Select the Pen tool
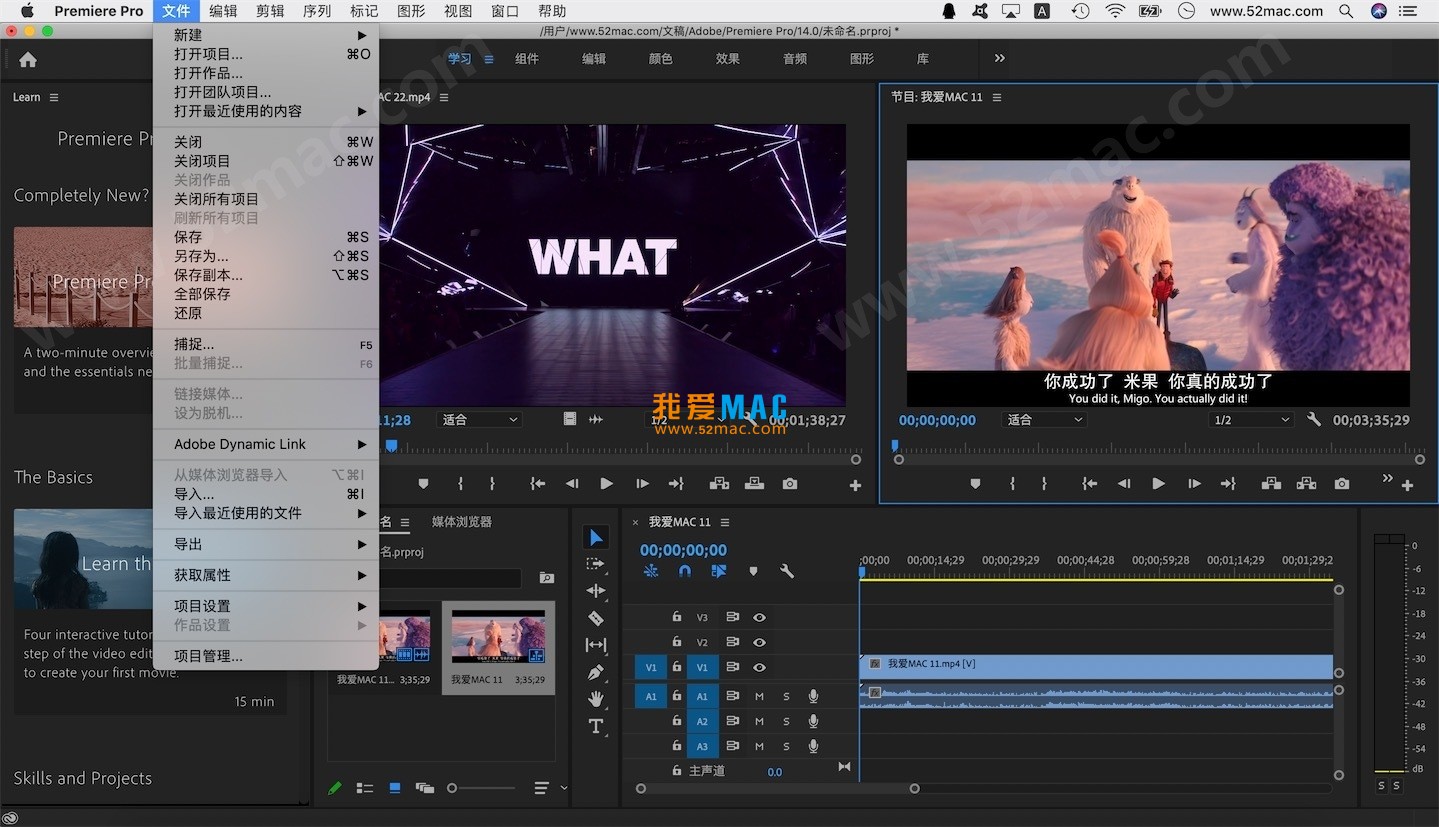Screen dimensions: 1439x827 click(x=596, y=672)
